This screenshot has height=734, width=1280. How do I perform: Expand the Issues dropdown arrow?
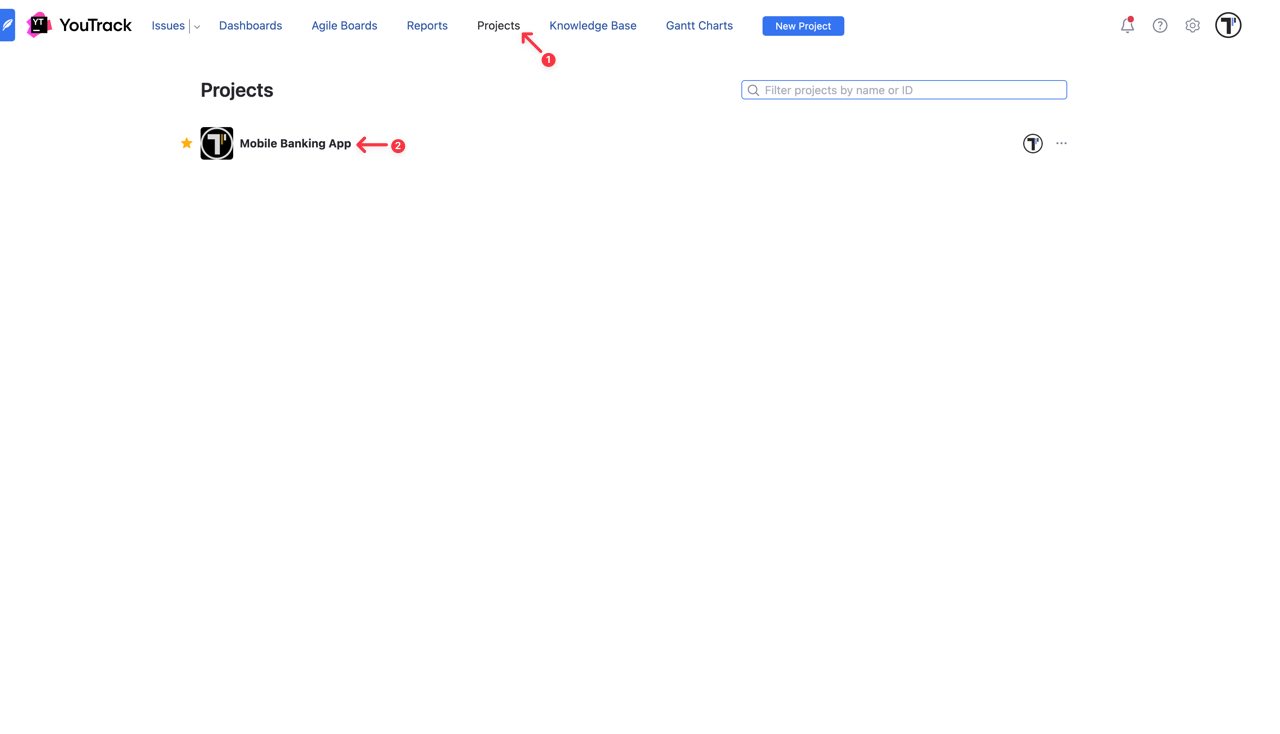point(197,27)
